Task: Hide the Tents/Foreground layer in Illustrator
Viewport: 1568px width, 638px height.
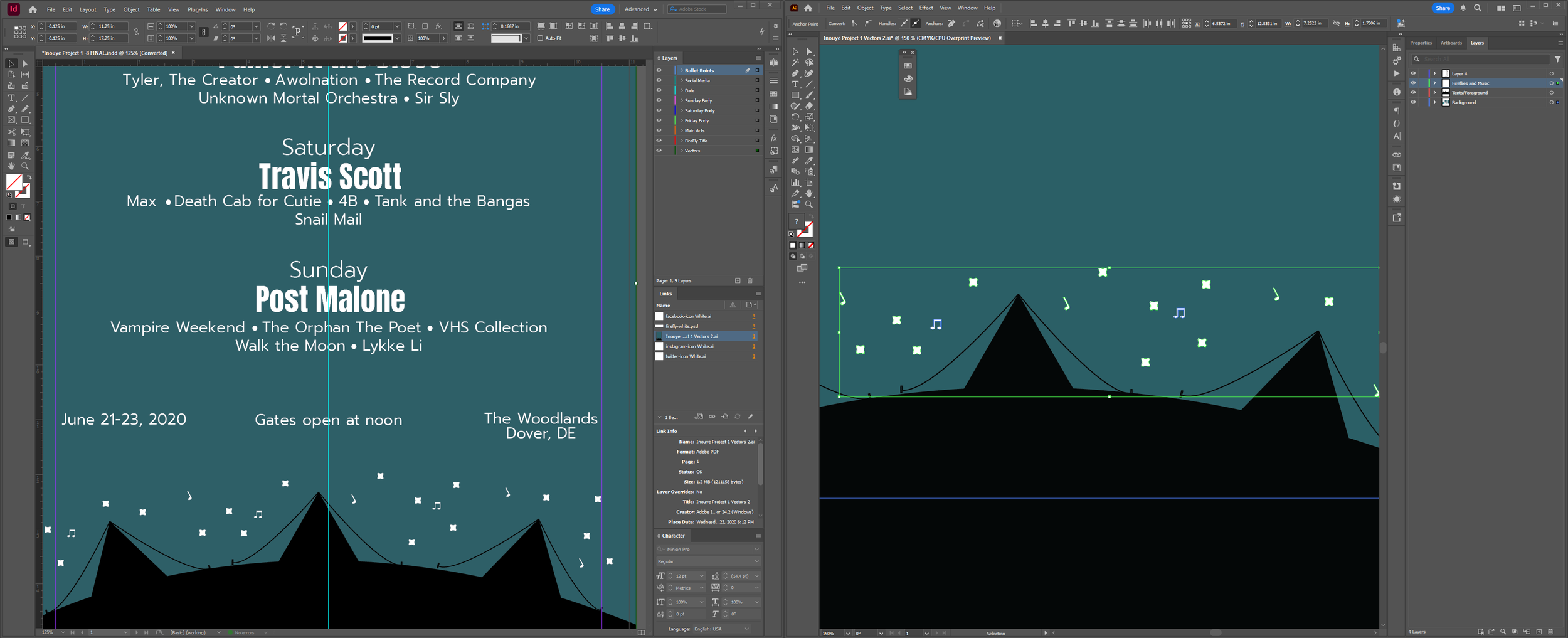Action: point(1413,93)
